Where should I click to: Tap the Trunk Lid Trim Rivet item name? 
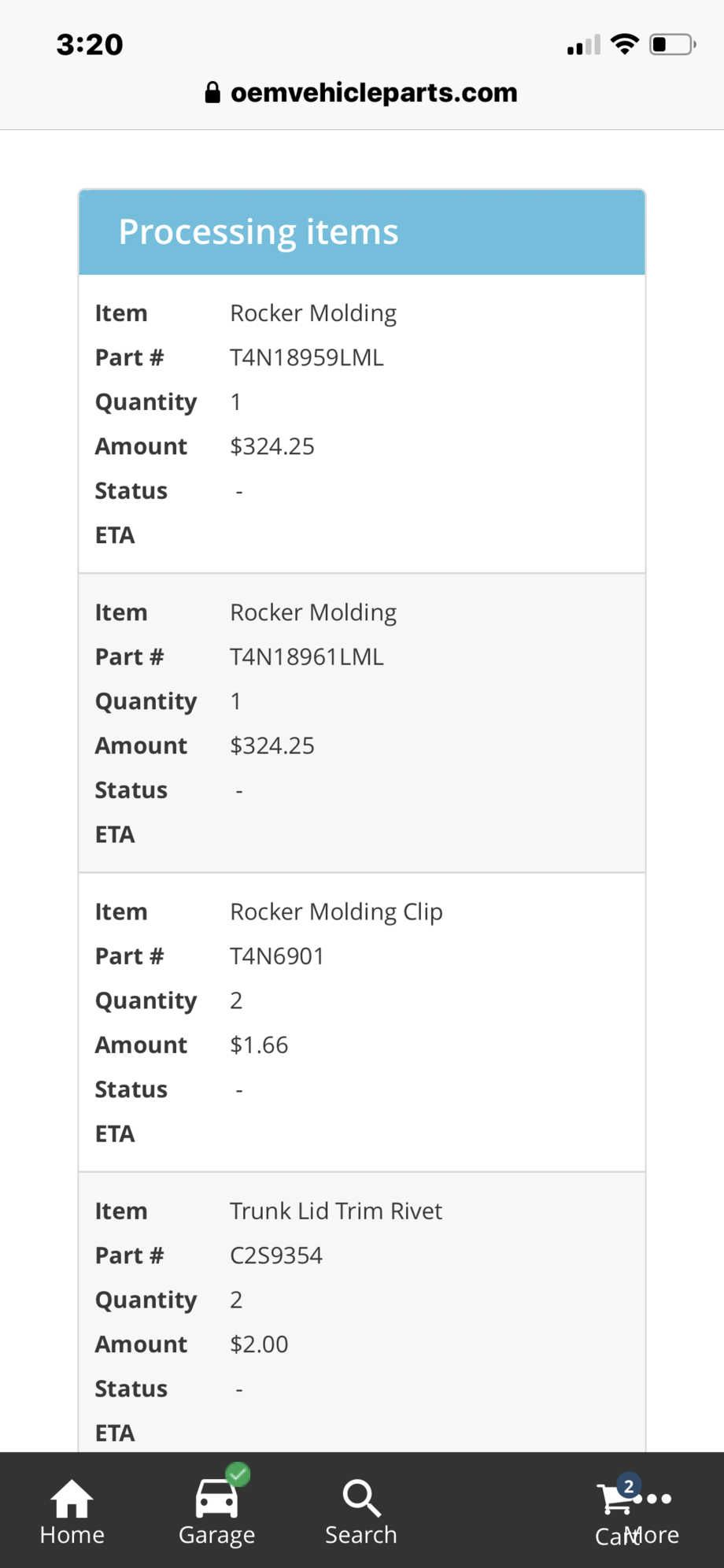(336, 1211)
